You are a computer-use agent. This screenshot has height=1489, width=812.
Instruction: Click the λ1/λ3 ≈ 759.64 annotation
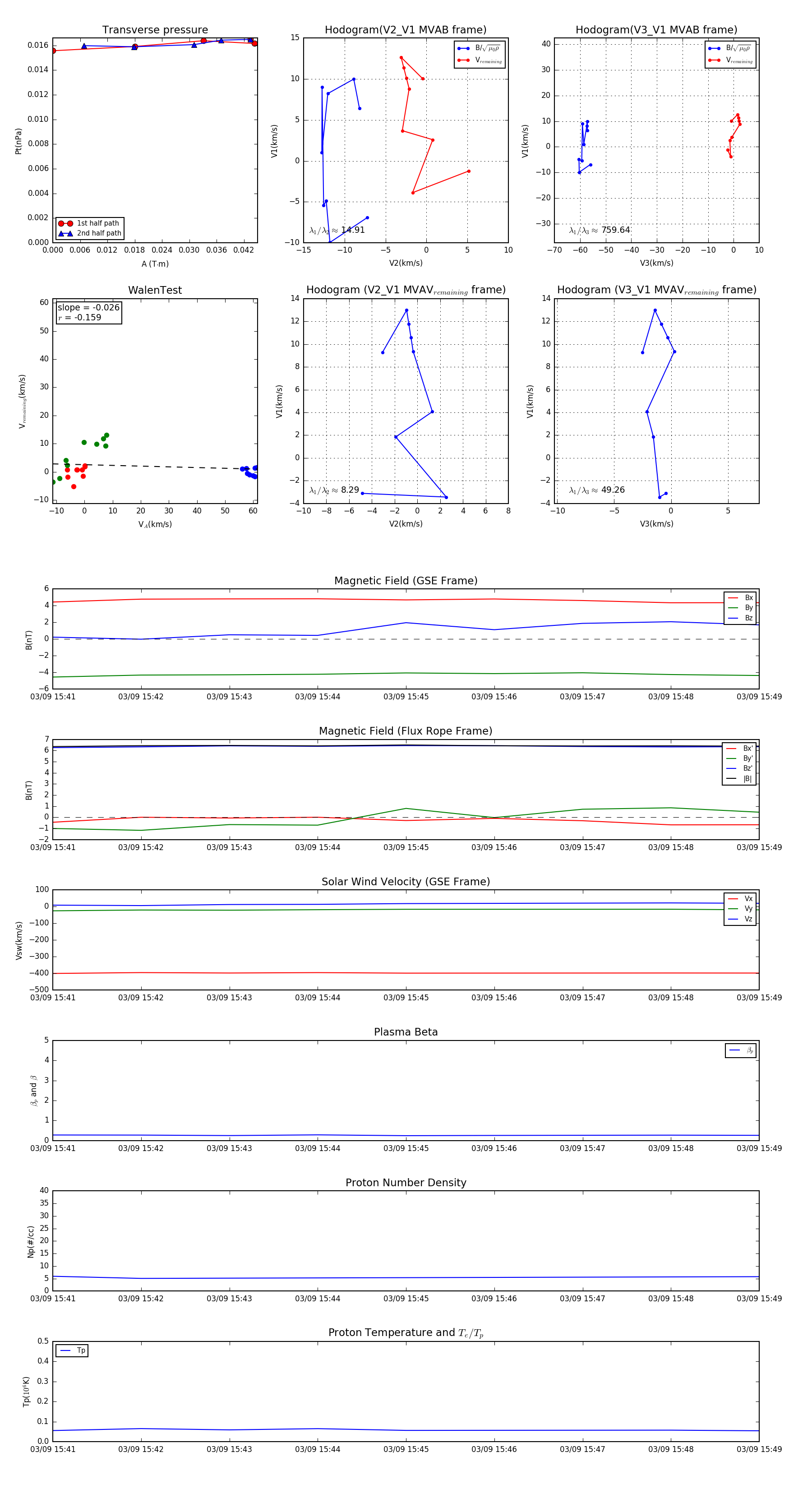pos(600,230)
